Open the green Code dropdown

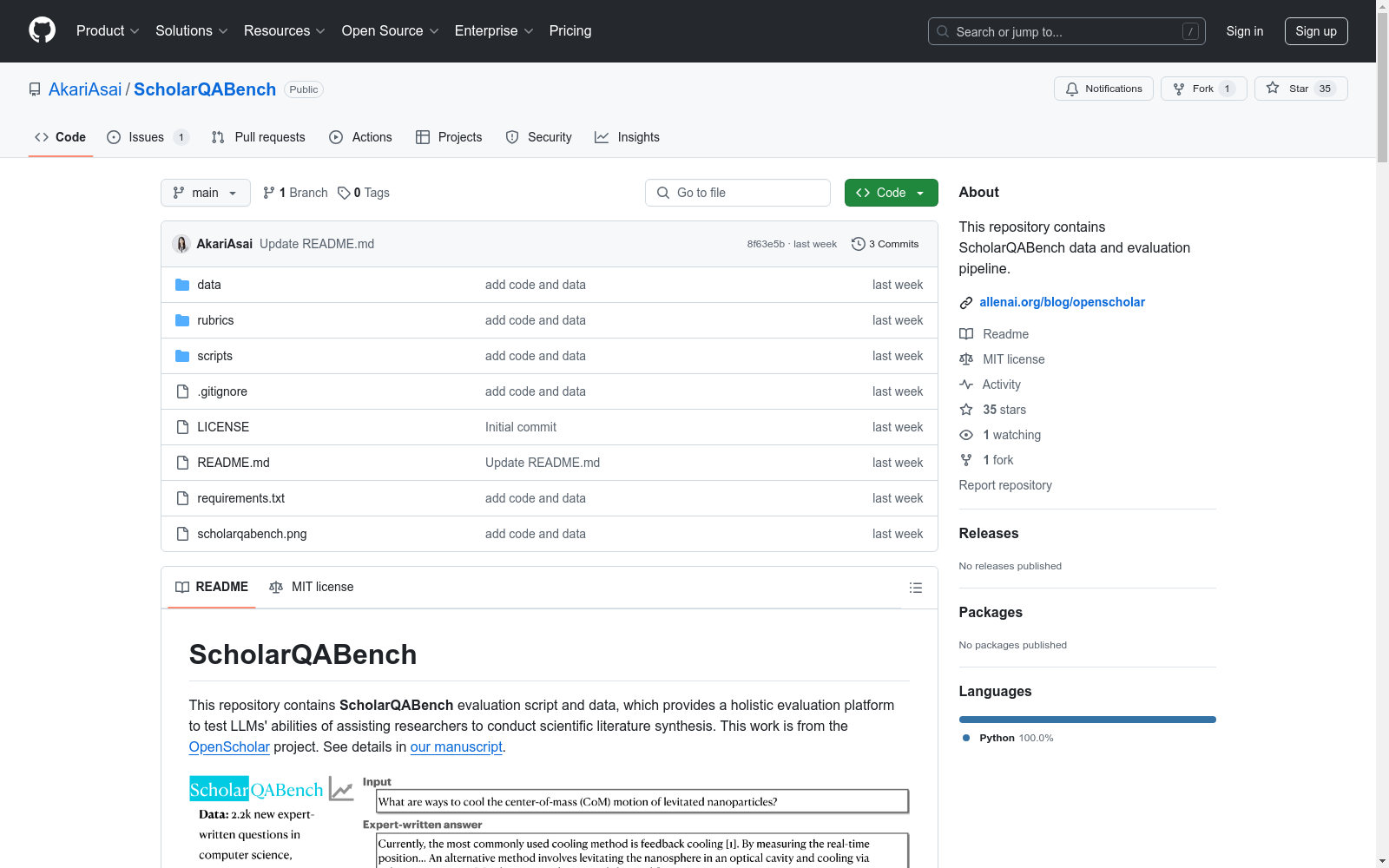point(892,193)
